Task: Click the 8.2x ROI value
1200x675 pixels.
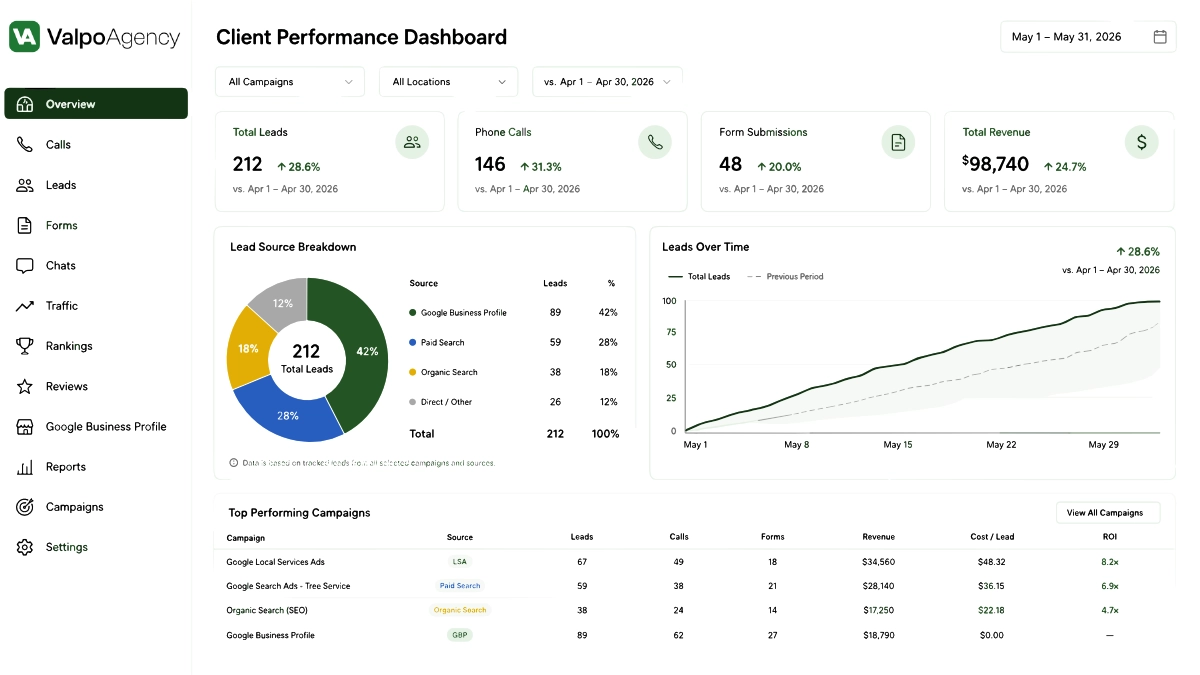Action: (x=1110, y=562)
